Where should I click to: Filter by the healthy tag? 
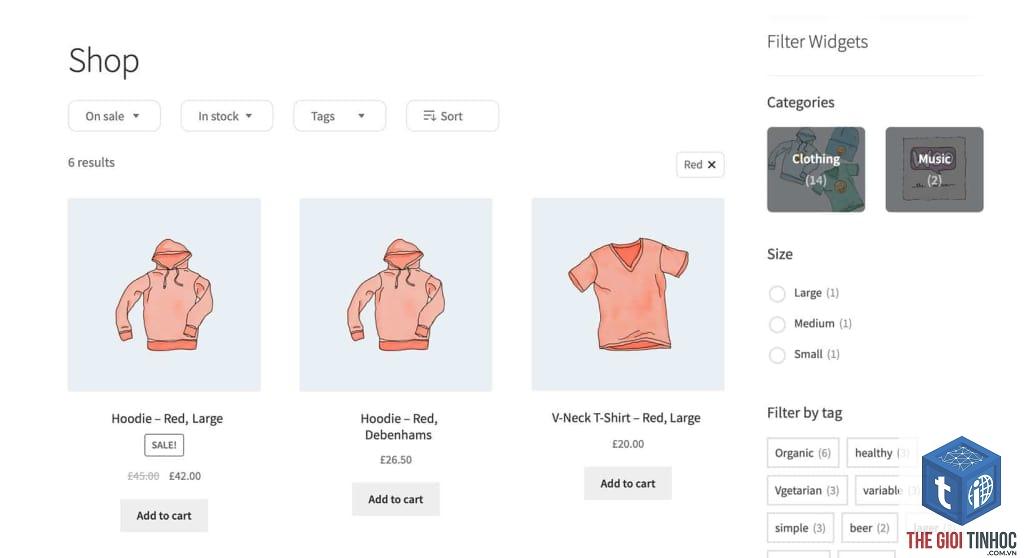[x=882, y=453]
